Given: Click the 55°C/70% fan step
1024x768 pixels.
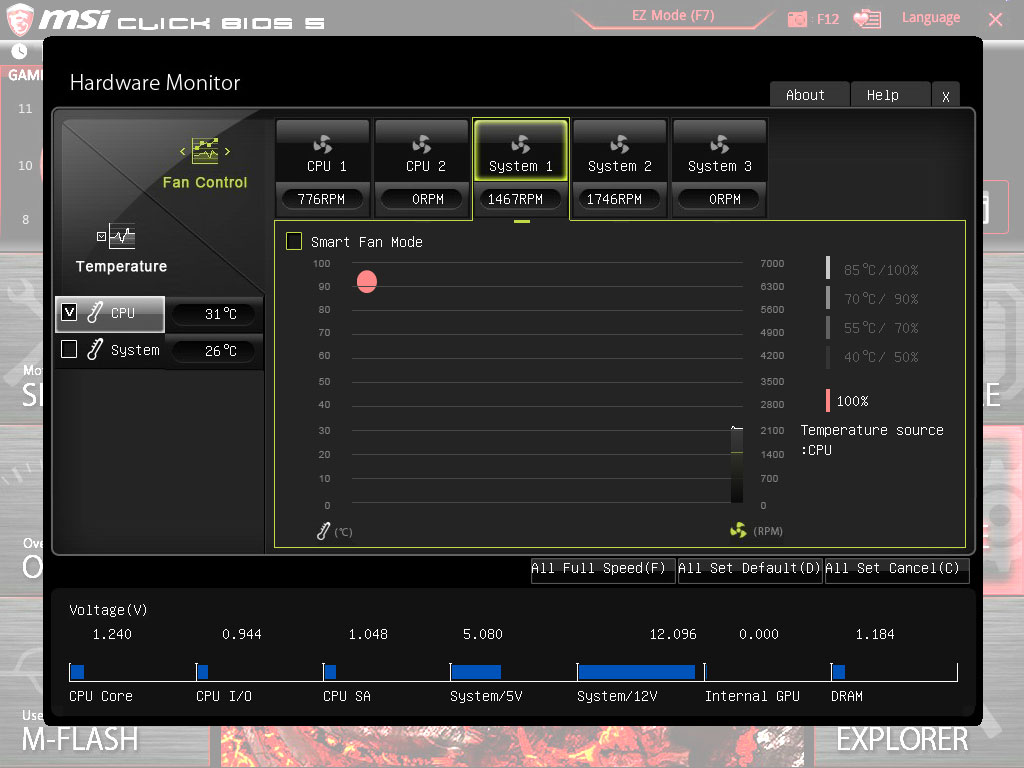Looking at the screenshot, I should pyautogui.click(x=873, y=327).
